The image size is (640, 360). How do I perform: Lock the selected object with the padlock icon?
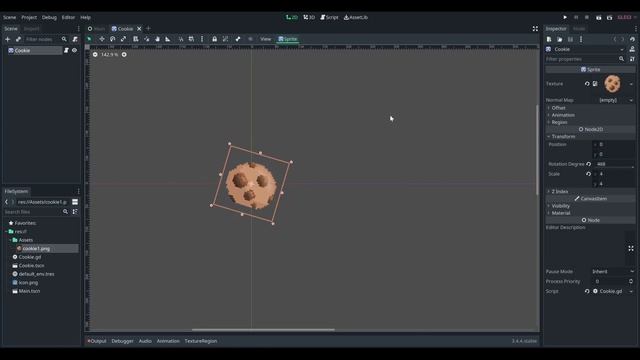[214, 39]
